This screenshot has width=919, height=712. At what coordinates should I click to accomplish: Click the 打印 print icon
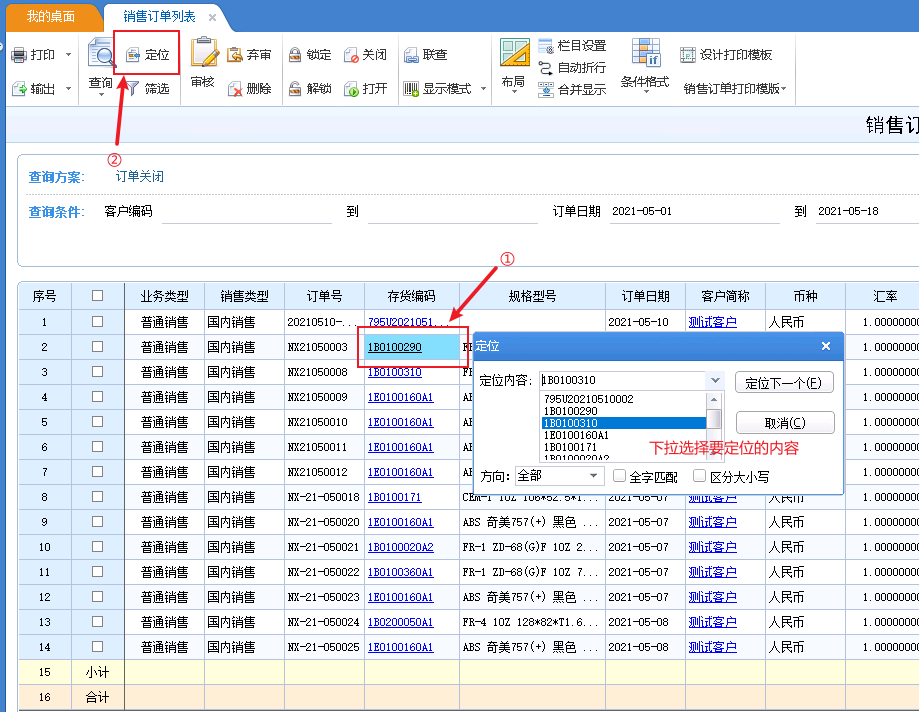pyautogui.click(x=19, y=55)
